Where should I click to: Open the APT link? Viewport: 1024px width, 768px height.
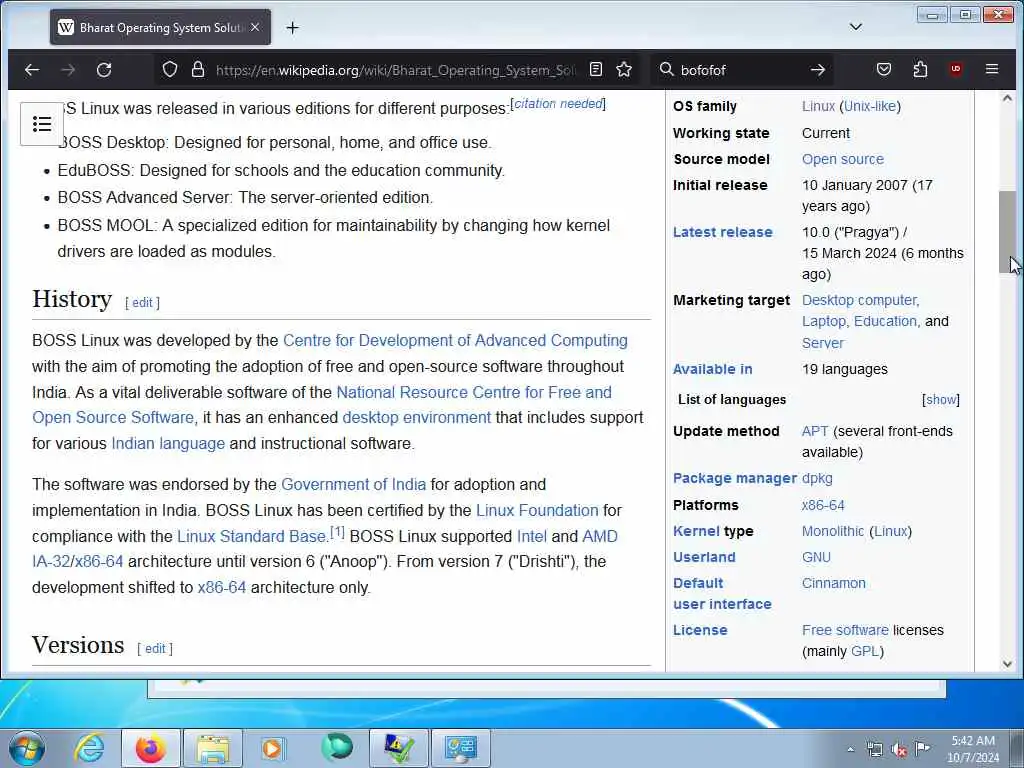pos(814,432)
